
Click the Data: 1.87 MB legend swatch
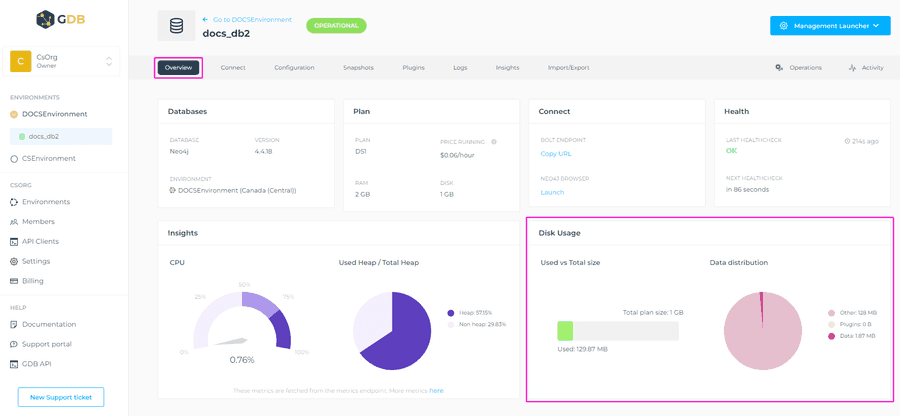831,336
